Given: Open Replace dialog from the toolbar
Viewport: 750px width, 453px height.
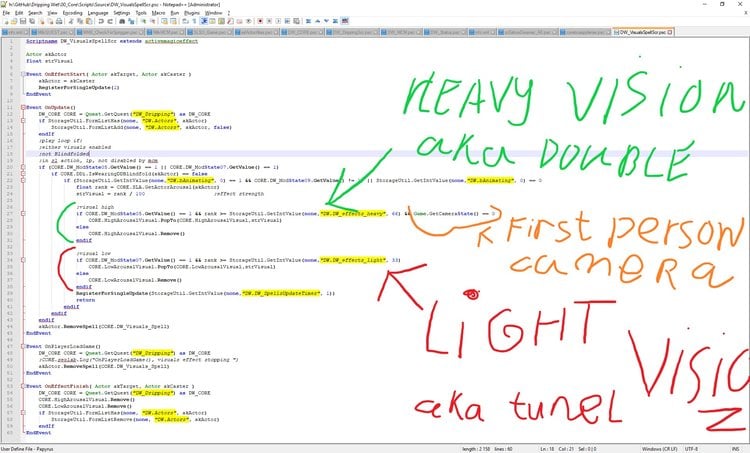Looking at the screenshot, I should pyautogui.click(x=131, y=21).
